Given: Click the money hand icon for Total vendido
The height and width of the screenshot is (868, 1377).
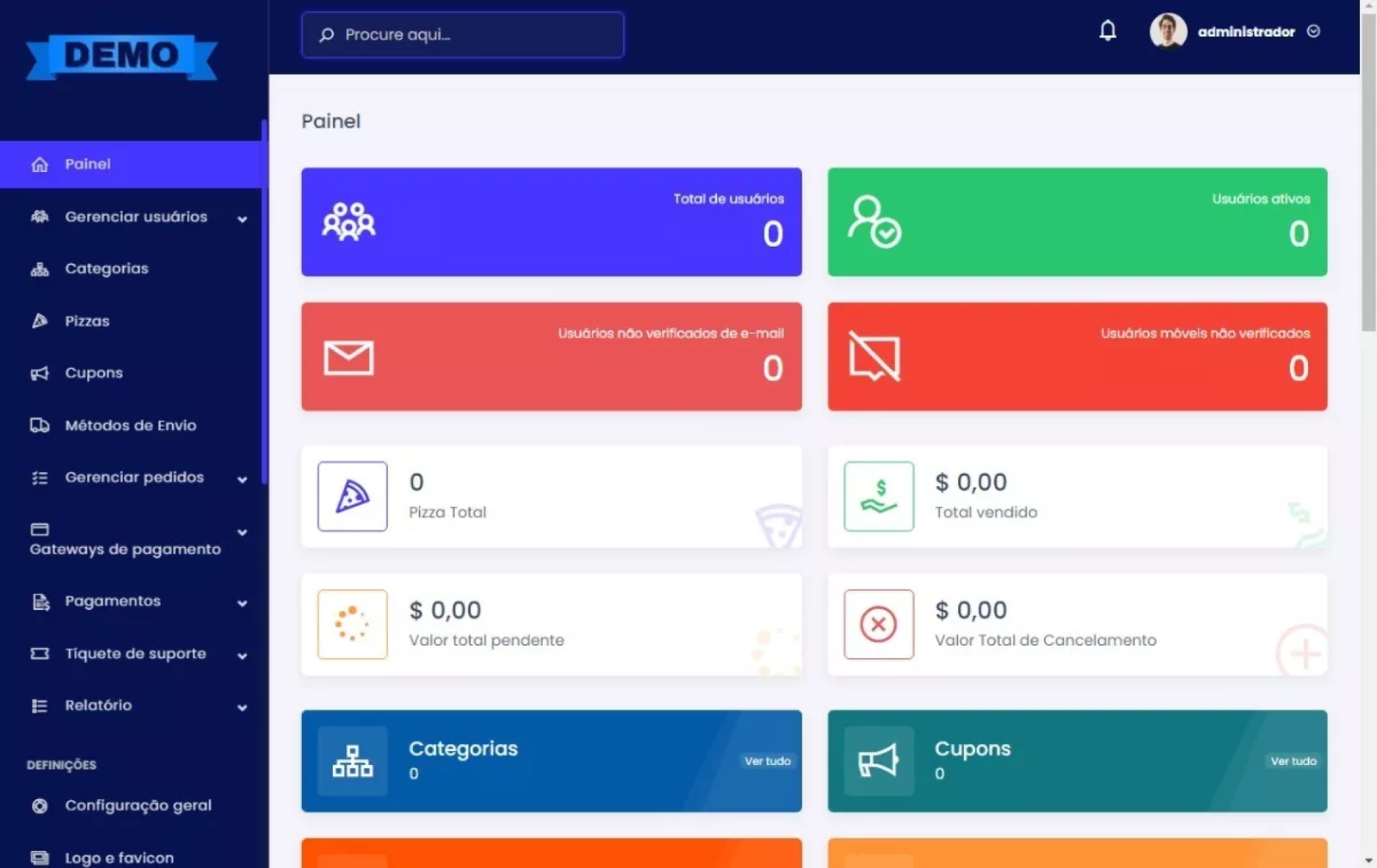Looking at the screenshot, I should pyautogui.click(x=878, y=496).
